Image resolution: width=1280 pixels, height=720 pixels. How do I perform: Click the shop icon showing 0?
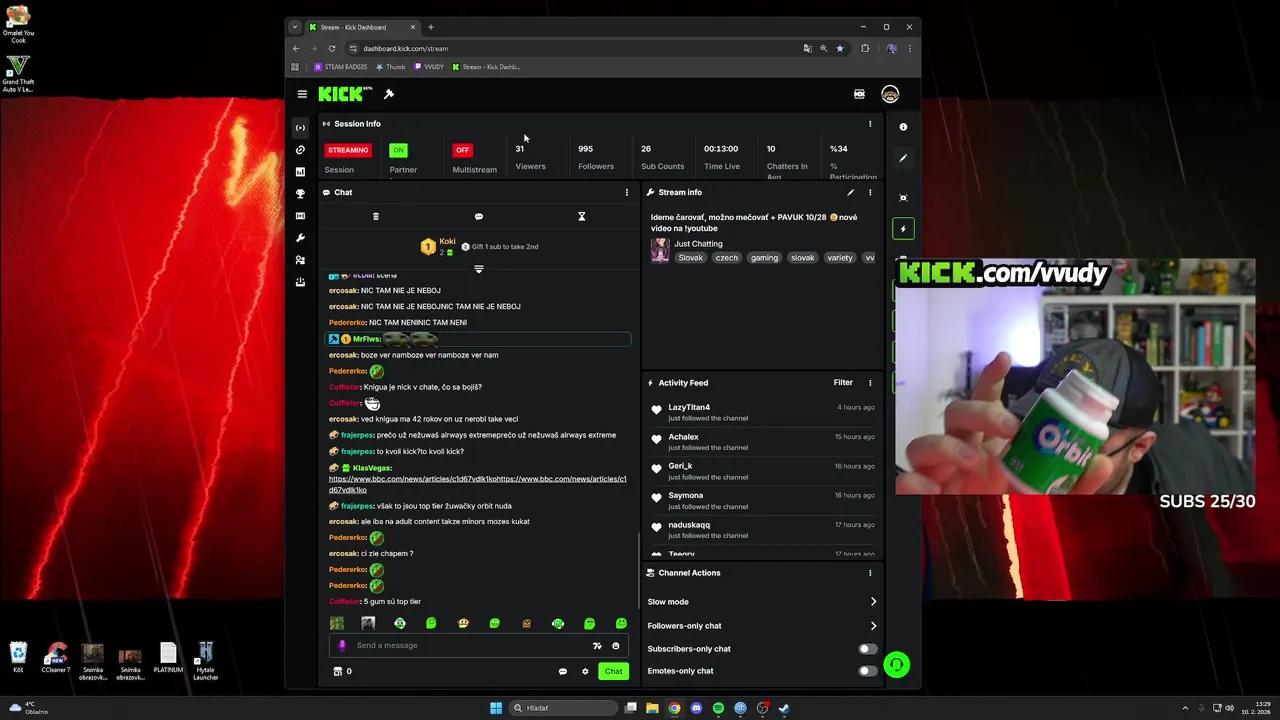pyautogui.click(x=342, y=671)
